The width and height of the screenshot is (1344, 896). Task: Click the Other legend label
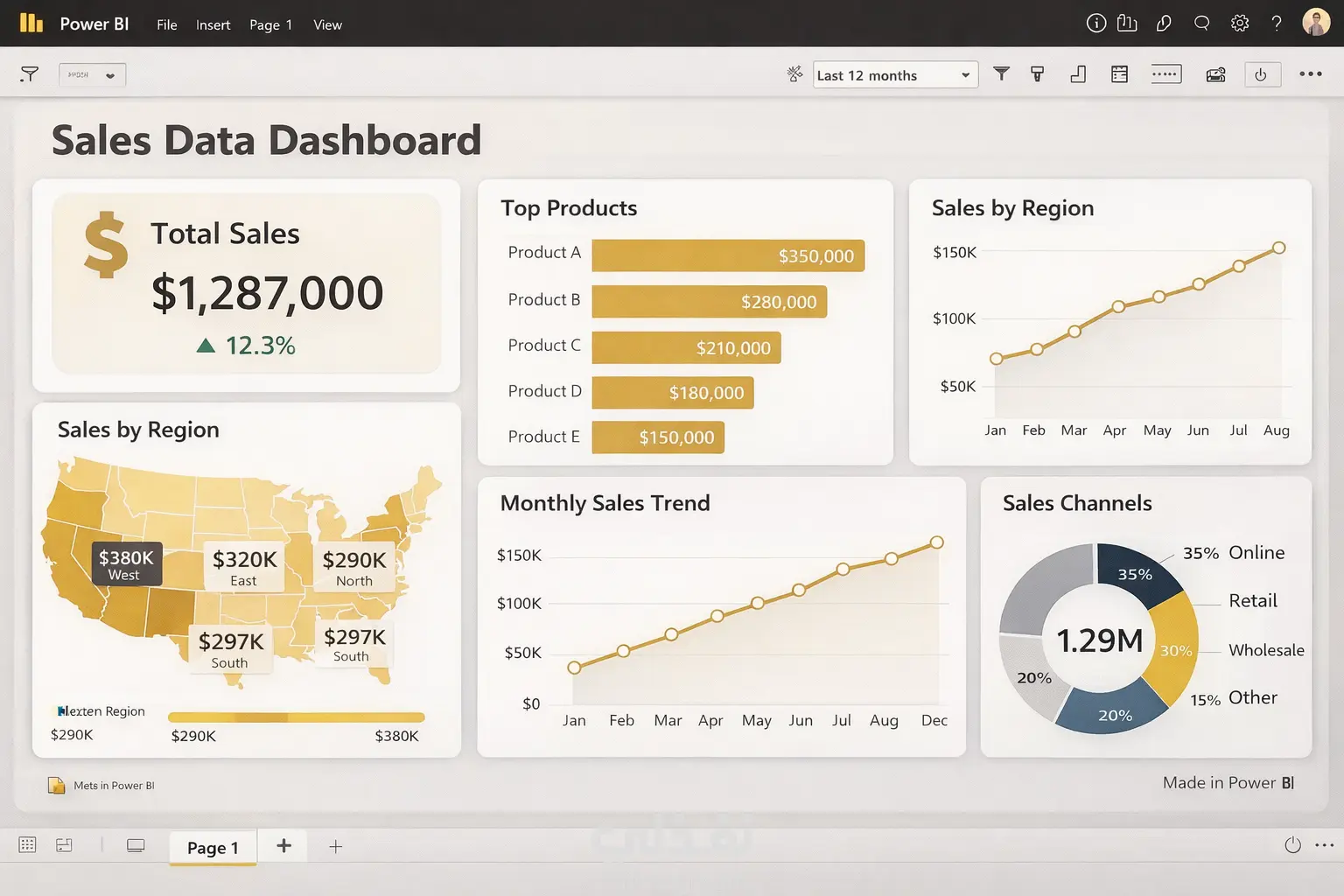(x=1253, y=697)
